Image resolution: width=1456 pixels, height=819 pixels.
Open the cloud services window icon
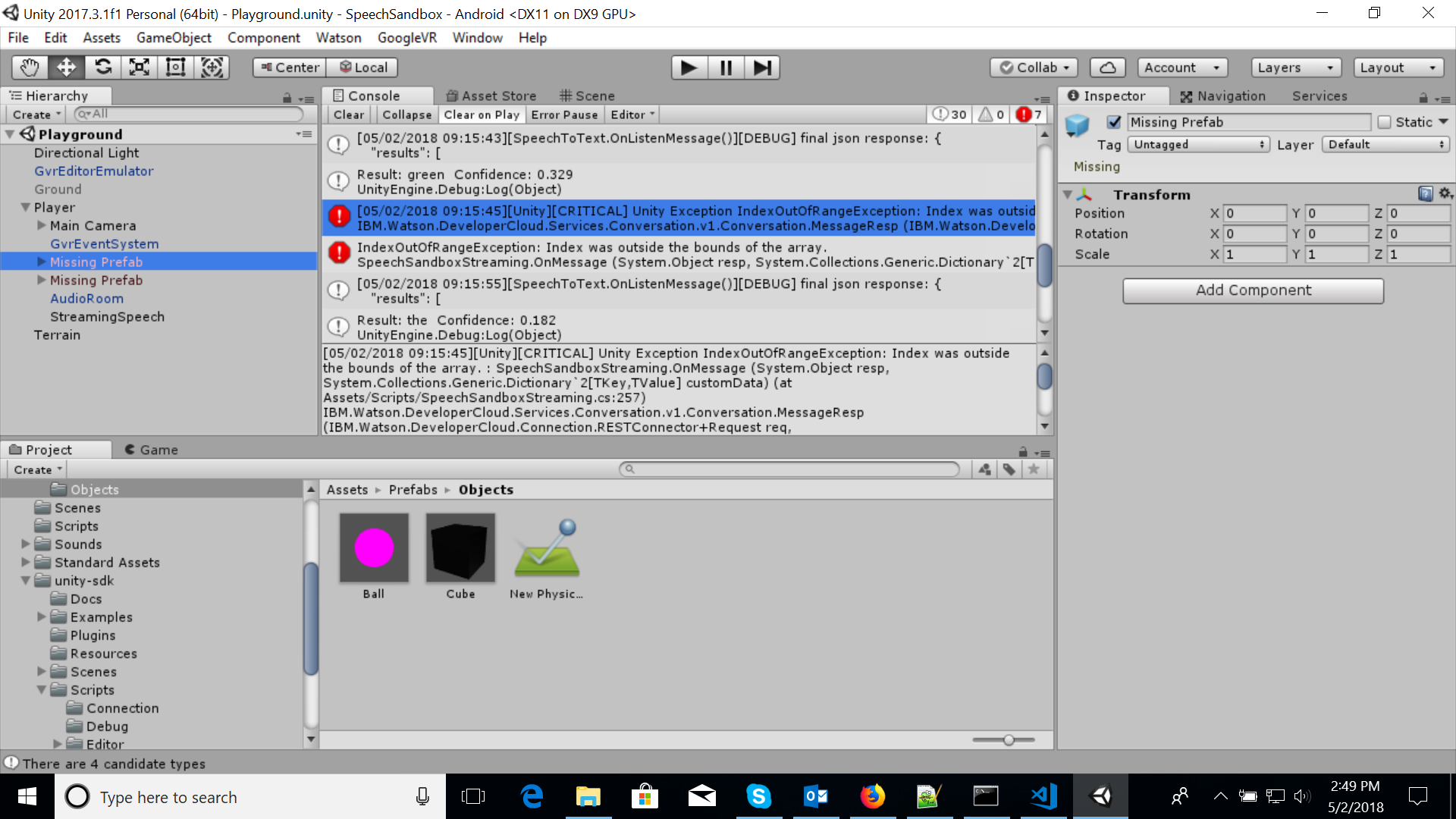point(1107,67)
